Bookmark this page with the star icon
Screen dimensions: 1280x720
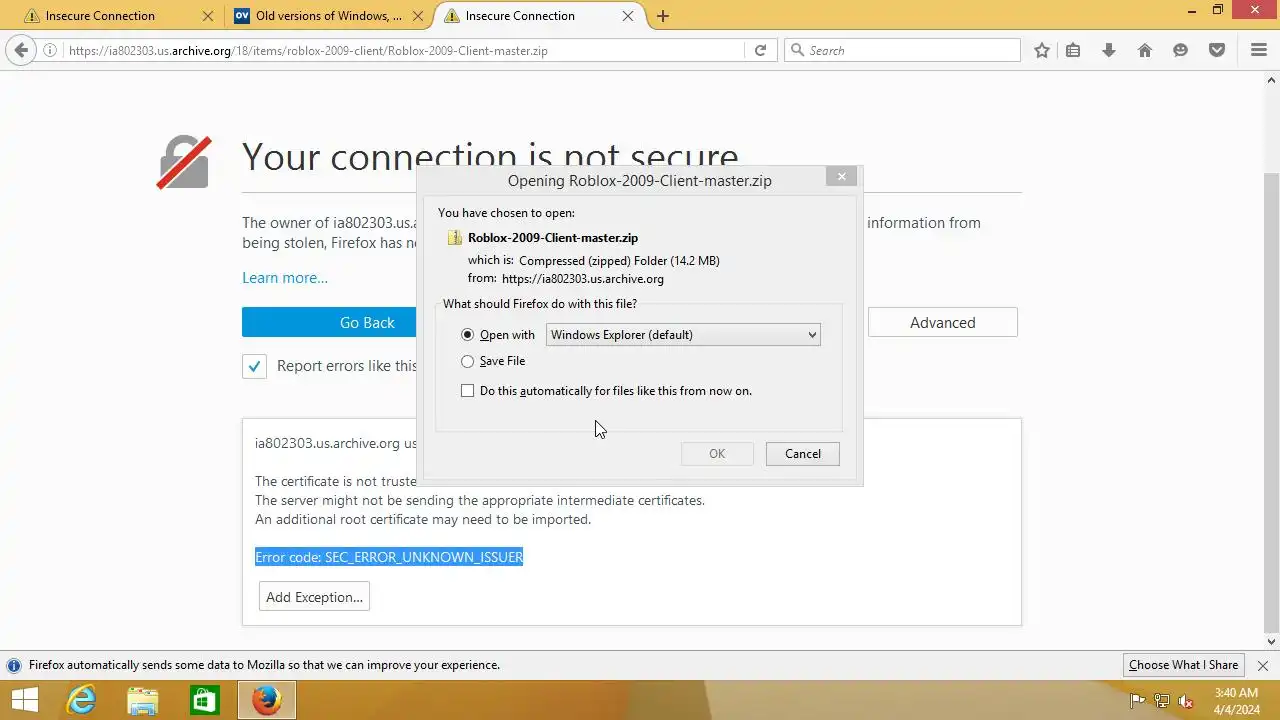tap(1042, 50)
